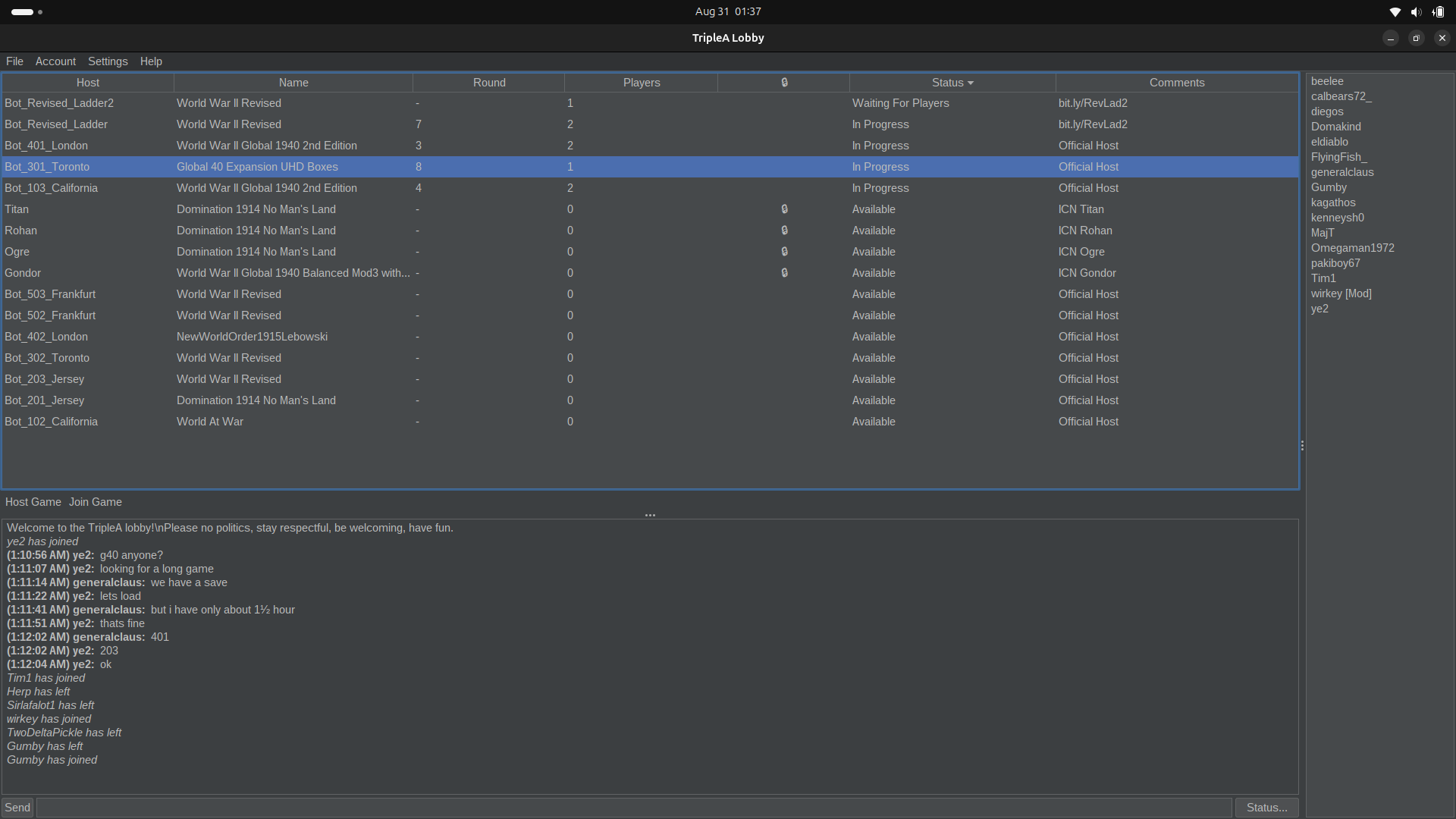Screen dimensions: 1456x819
Task: Select player beelee in the user list
Action: [1327, 81]
